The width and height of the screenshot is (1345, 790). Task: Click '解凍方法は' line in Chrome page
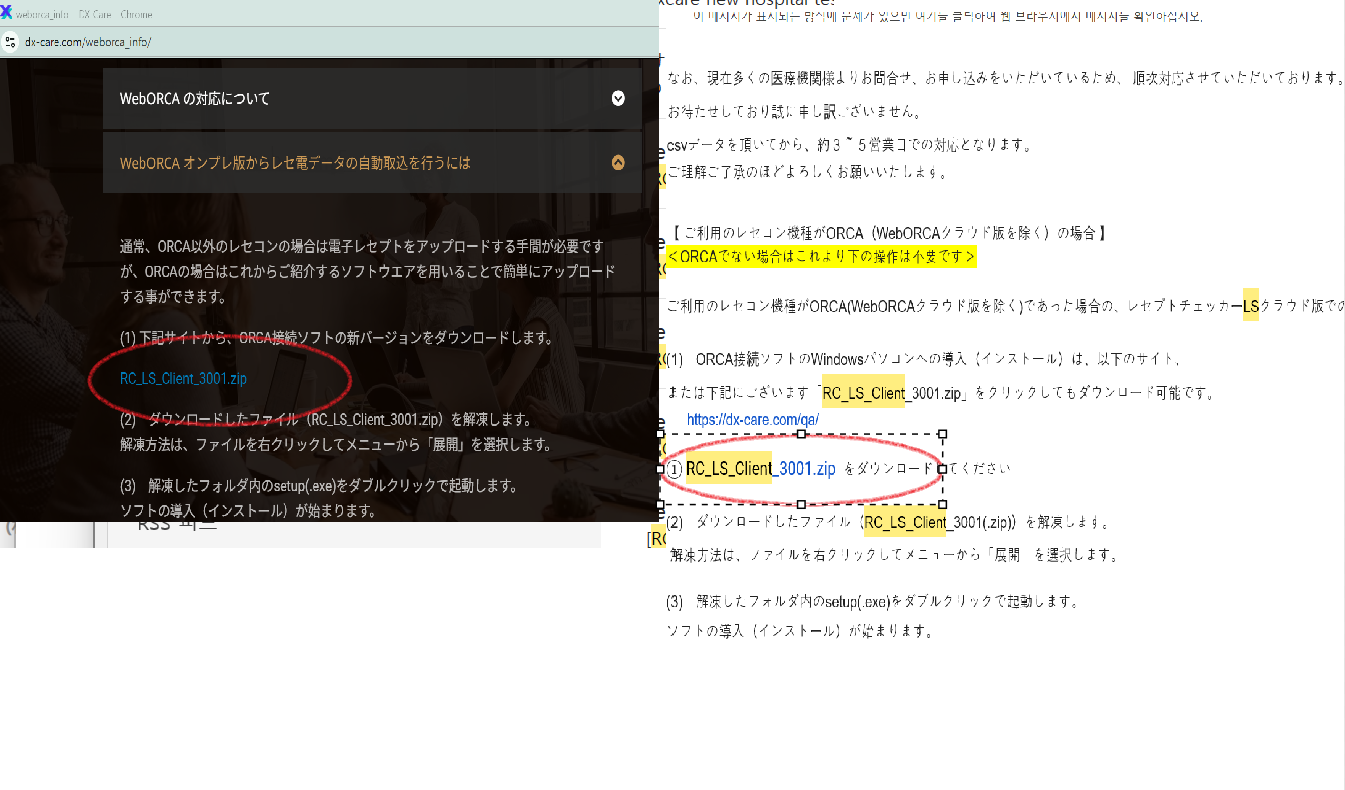[x=335, y=445]
